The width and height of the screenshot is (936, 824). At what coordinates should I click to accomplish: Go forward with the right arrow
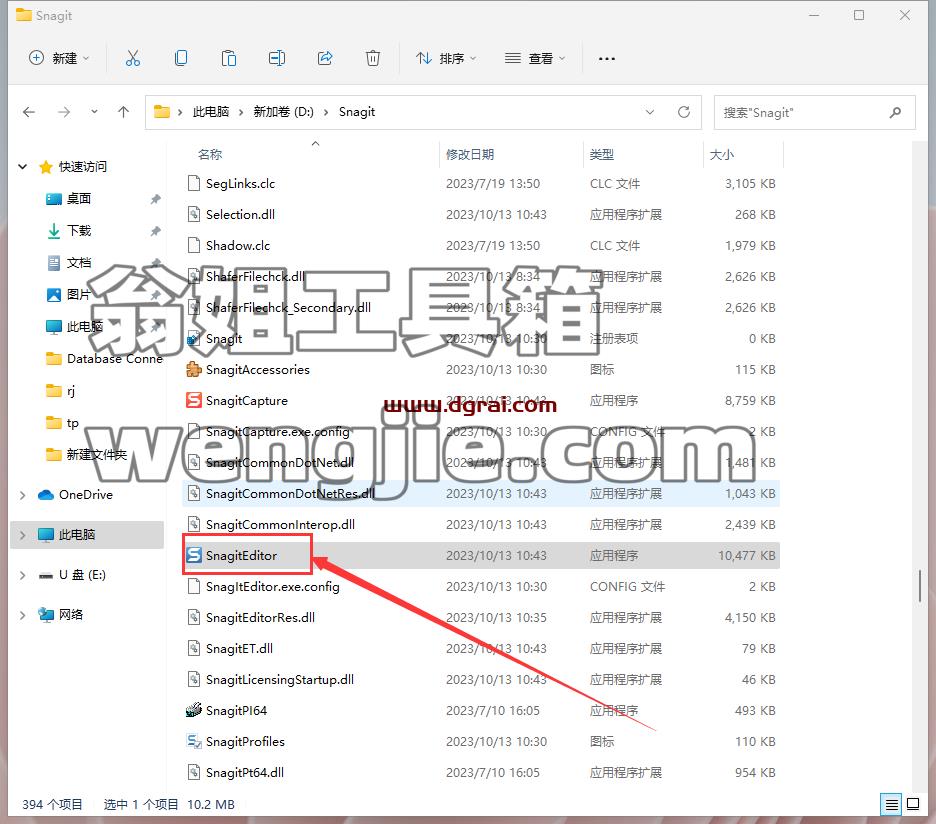[x=64, y=112]
